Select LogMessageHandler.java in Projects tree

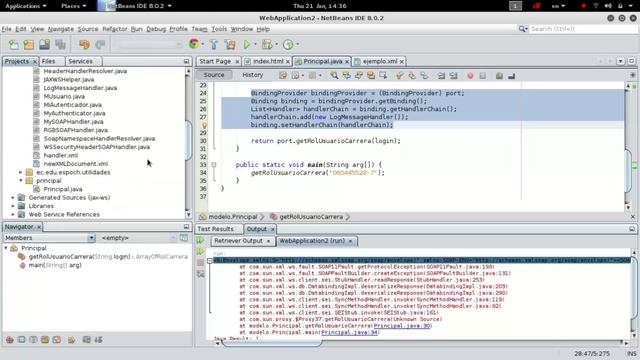(x=80, y=88)
